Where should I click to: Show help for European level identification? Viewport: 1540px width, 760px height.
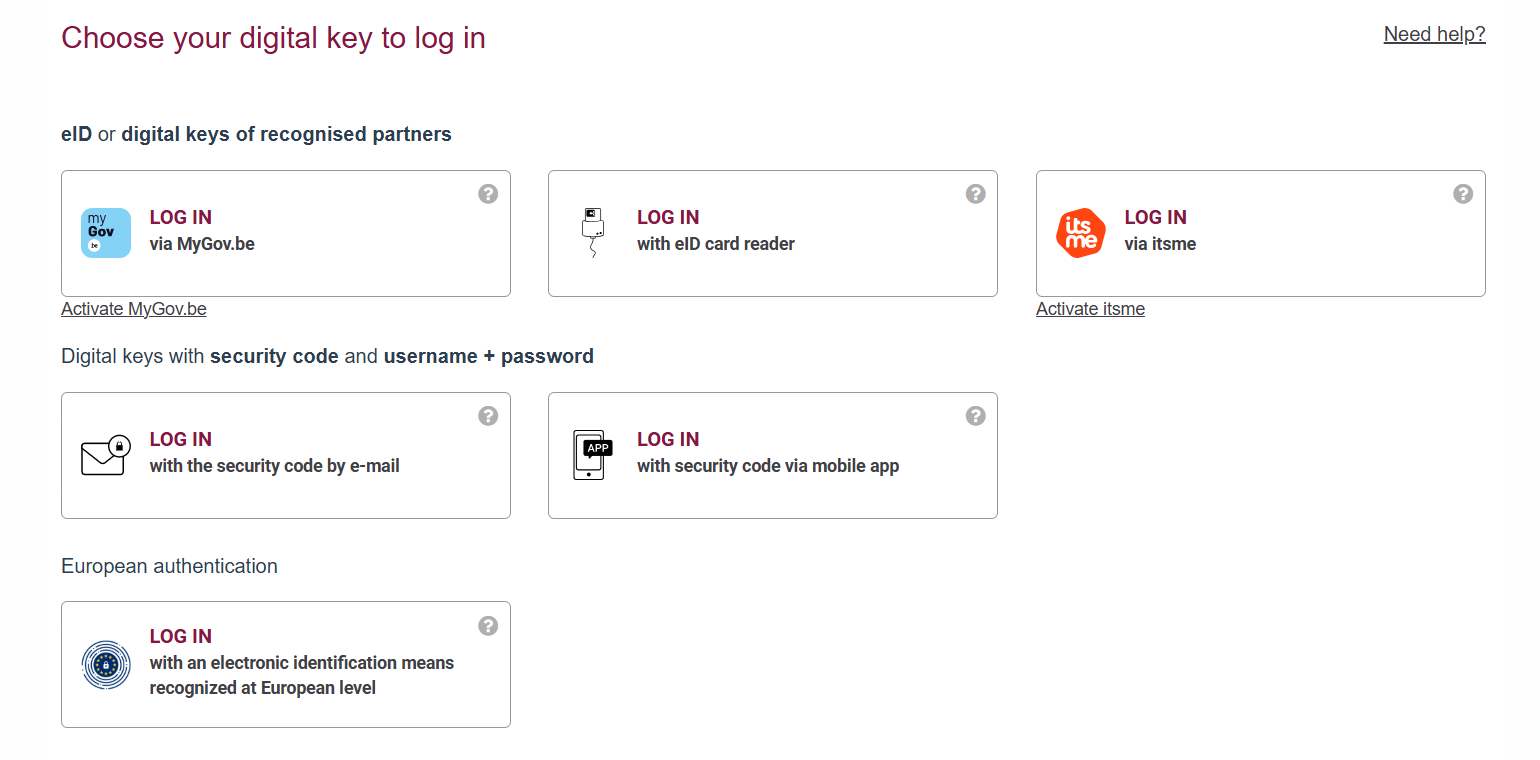pyautogui.click(x=488, y=626)
